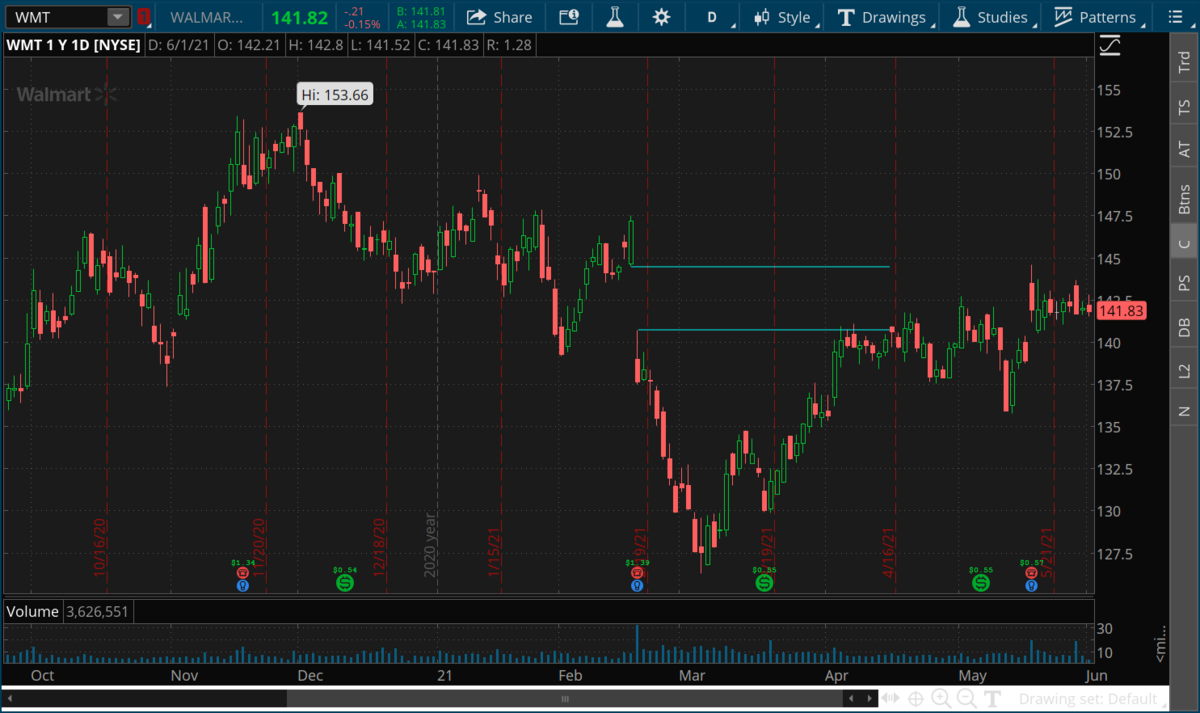Open the flask icon next to the gear
The image size is (1200, 713).
pos(614,17)
